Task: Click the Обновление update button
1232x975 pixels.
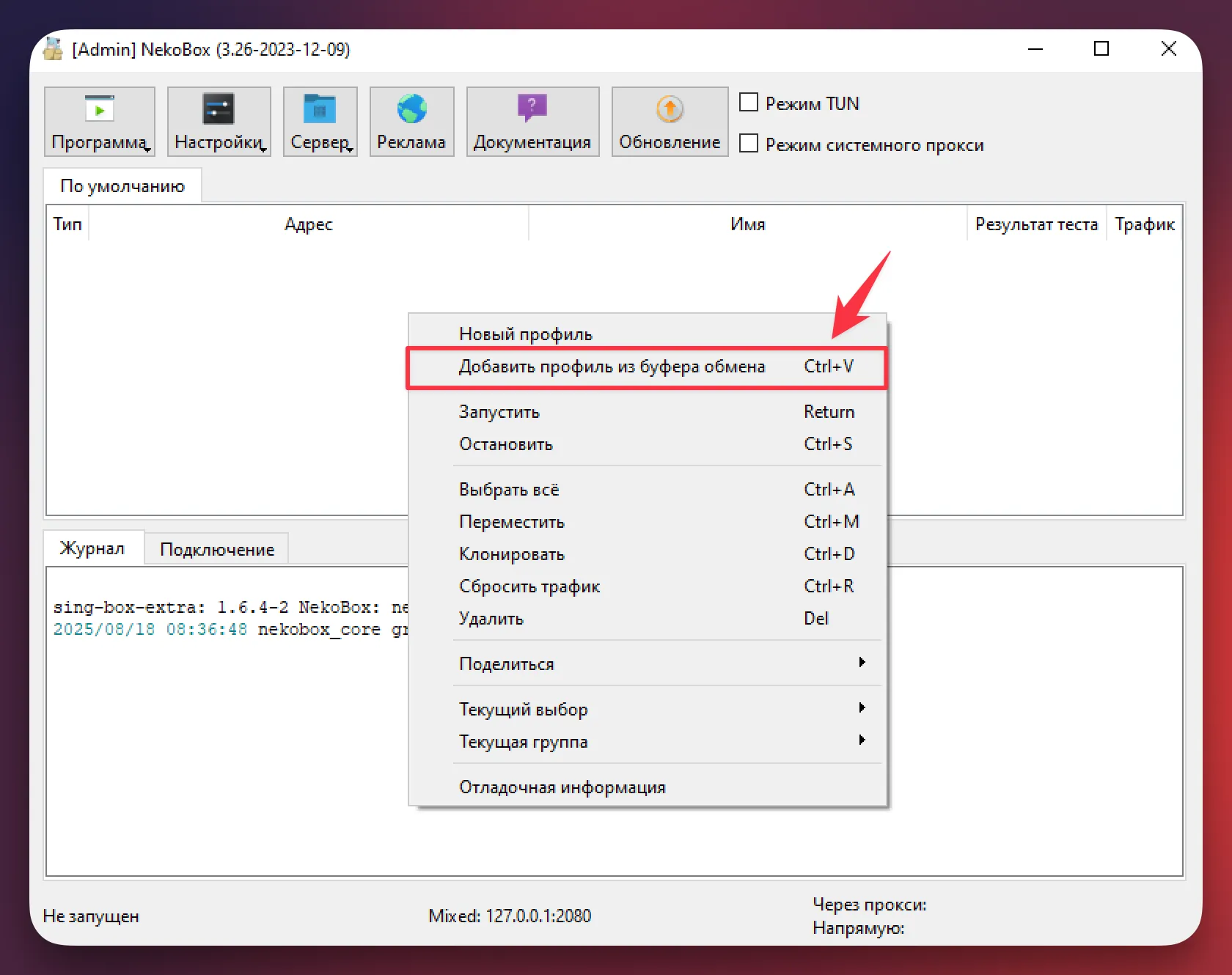Action: (x=670, y=122)
